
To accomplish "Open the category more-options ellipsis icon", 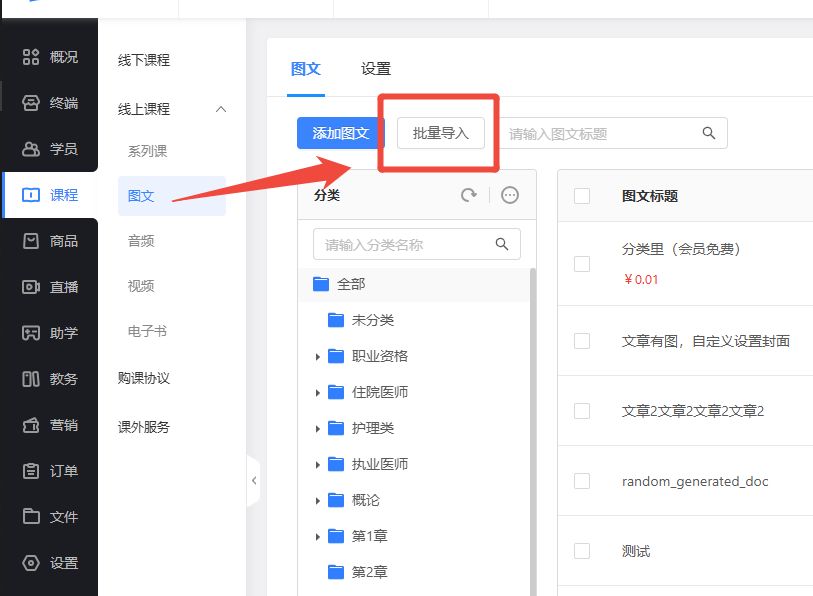I will [x=510, y=195].
